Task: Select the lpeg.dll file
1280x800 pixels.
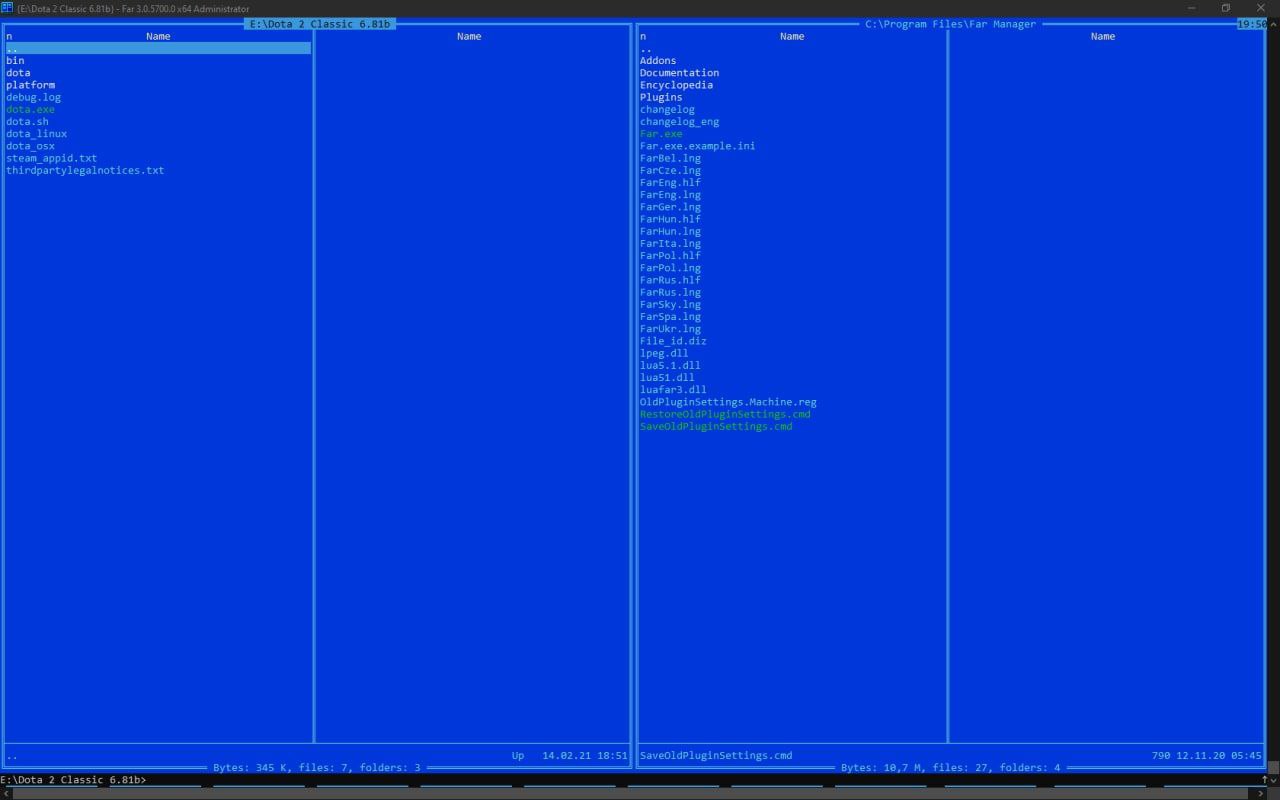Action: (x=664, y=353)
